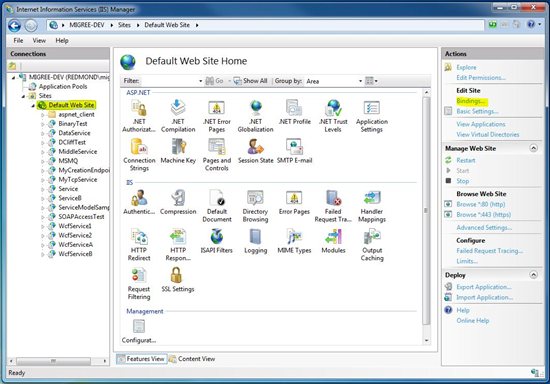Image resolution: width=550 pixels, height=384 pixels.
Task: Open .NET Error Pages feature
Action: [x=216, y=116]
